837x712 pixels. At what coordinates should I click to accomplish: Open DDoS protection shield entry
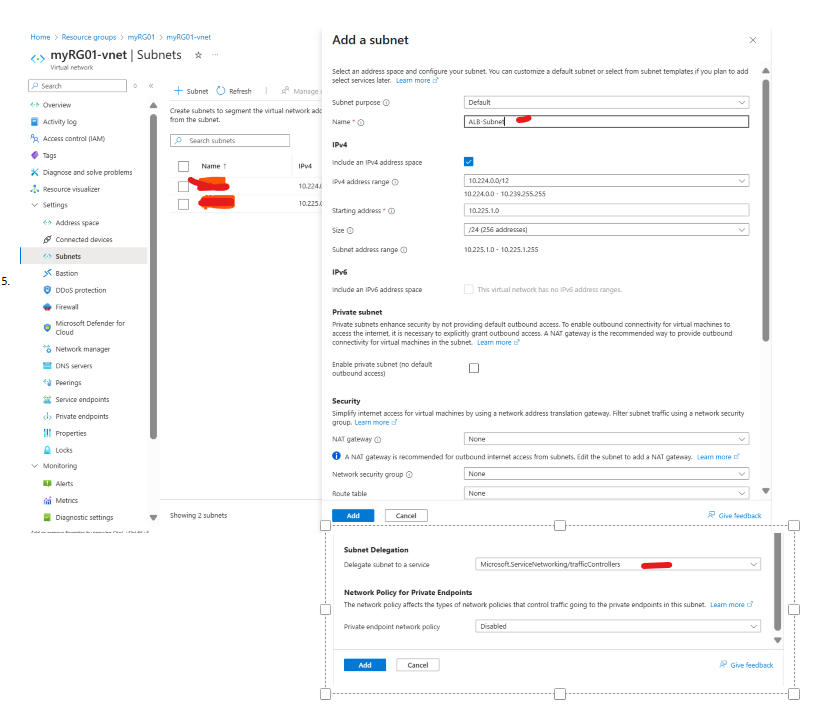coord(48,290)
